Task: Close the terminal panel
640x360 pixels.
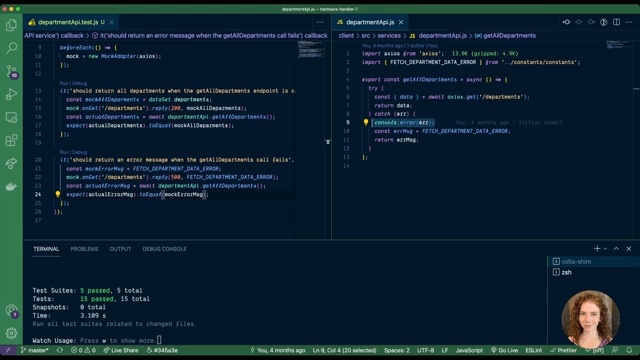Action: (x=629, y=249)
